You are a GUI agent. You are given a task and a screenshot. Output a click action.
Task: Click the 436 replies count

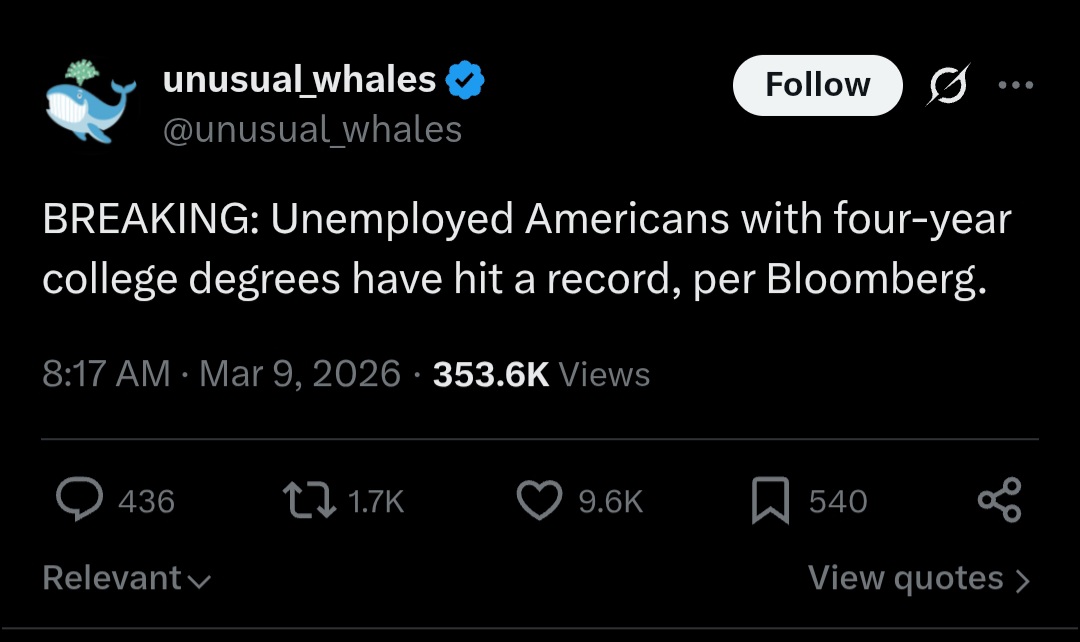(146, 501)
